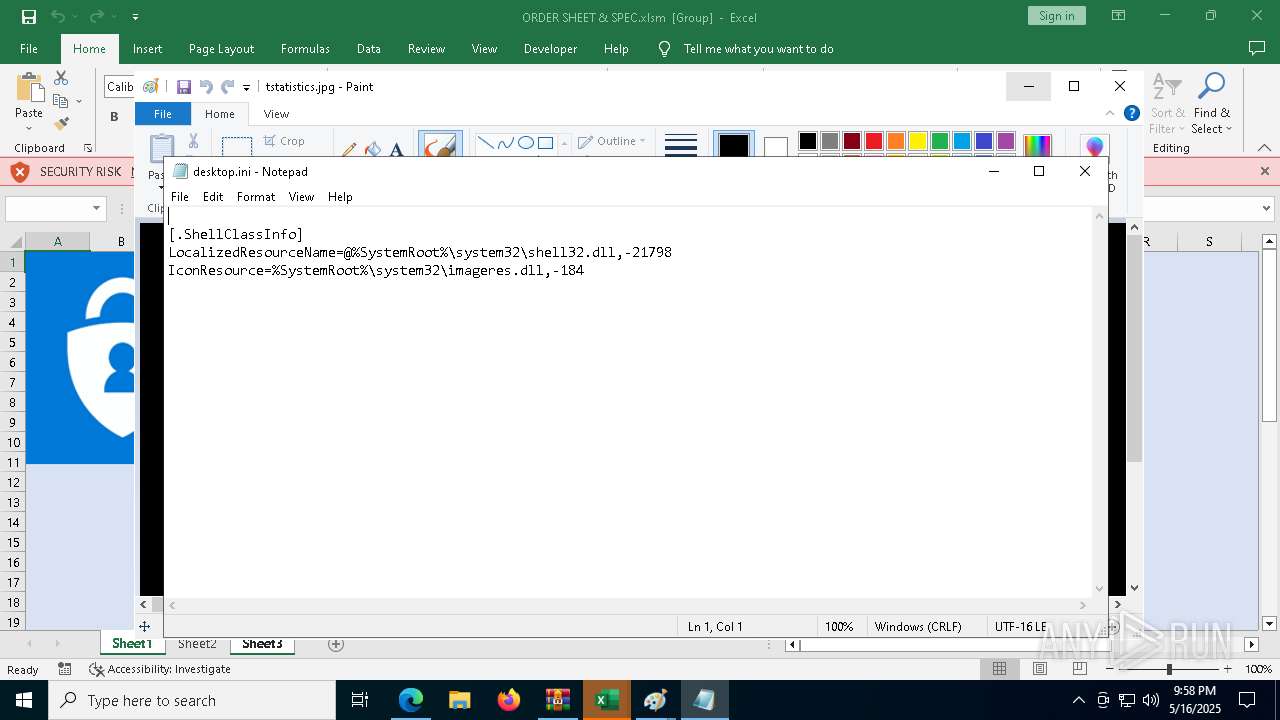
Task: Open Excel's Name Box dropdown
Action: [x=97, y=209]
